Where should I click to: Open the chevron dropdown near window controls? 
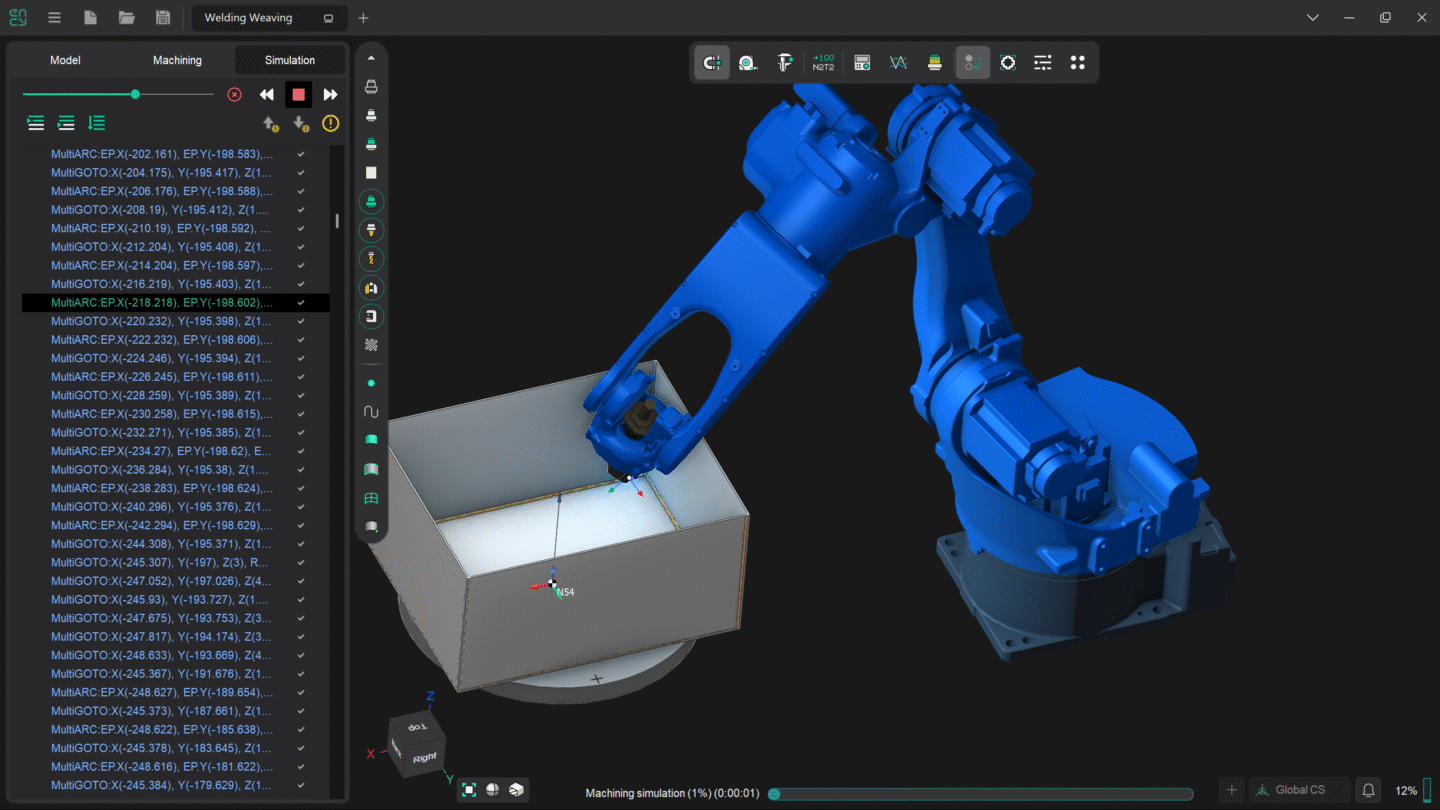(x=1312, y=17)
